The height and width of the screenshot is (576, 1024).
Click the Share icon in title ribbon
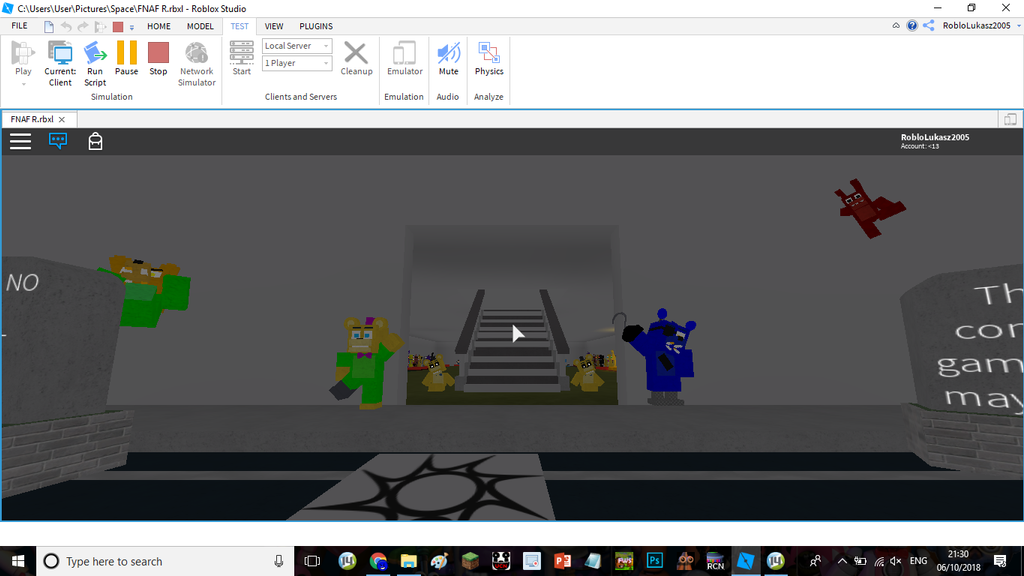[x=929, y=26]
